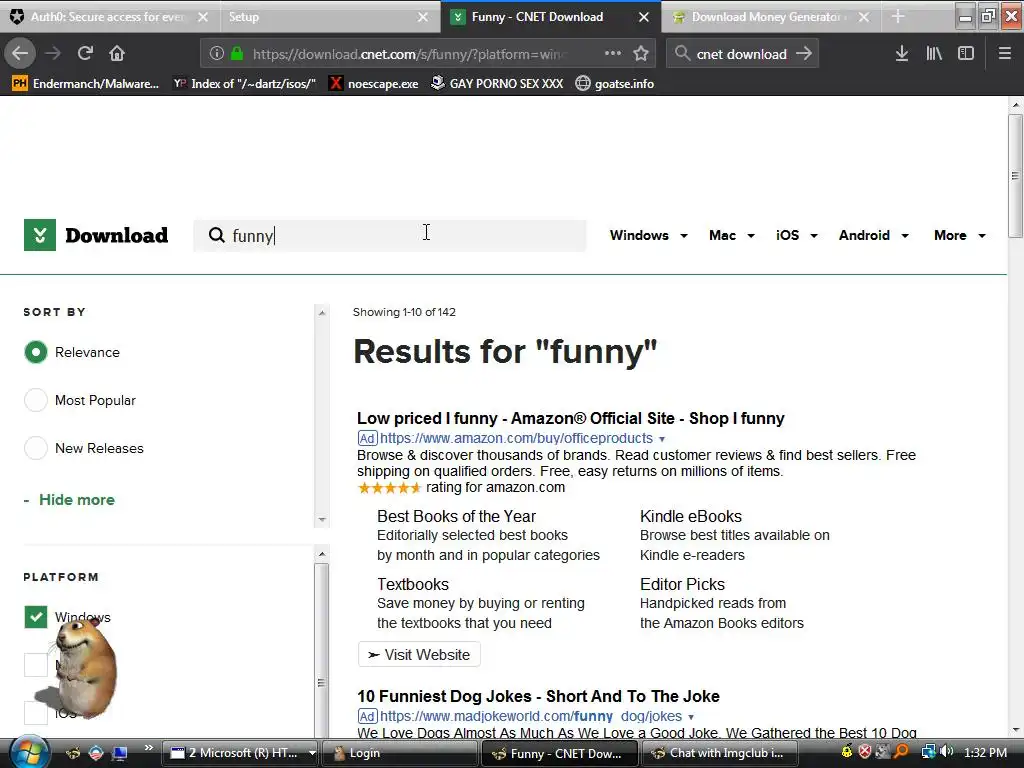Show hidden quick launch items chevron

click(x=148, y=748)
